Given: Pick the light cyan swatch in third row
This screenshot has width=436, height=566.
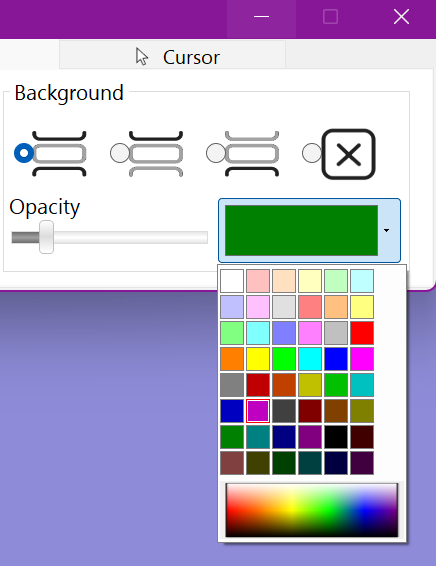Looking at the screenshot, I should point(258,333).
